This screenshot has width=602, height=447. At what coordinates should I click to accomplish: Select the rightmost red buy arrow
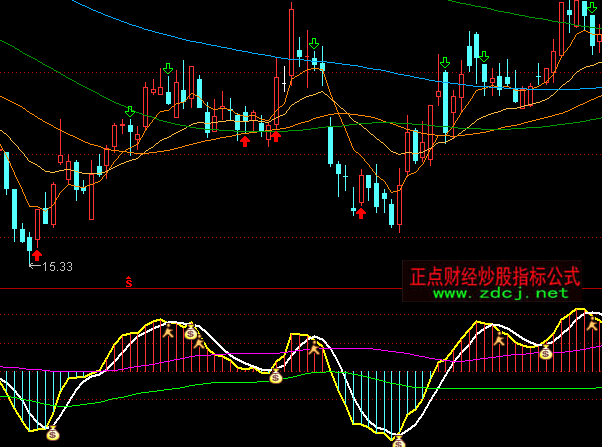pyautogui.click(x=361, y=211)
